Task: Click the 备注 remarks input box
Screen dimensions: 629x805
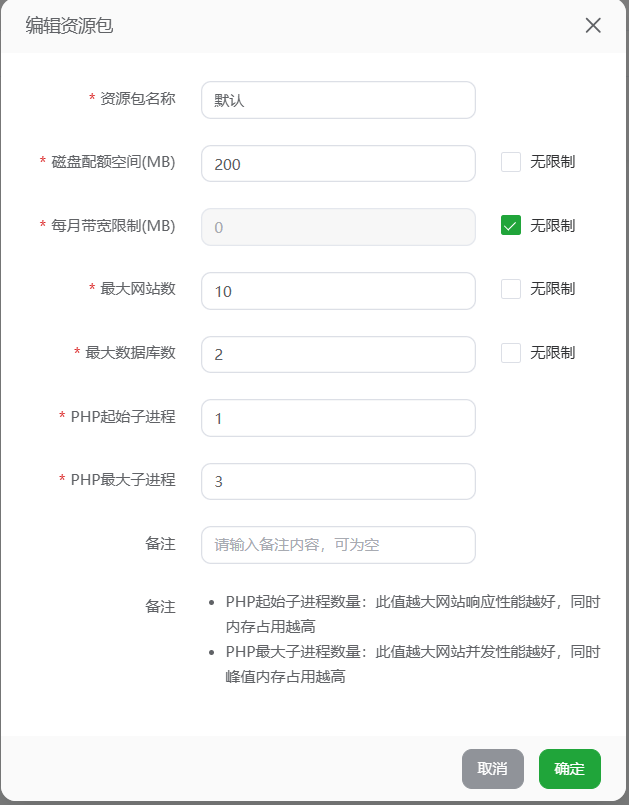Action: (x=338, y=545)
